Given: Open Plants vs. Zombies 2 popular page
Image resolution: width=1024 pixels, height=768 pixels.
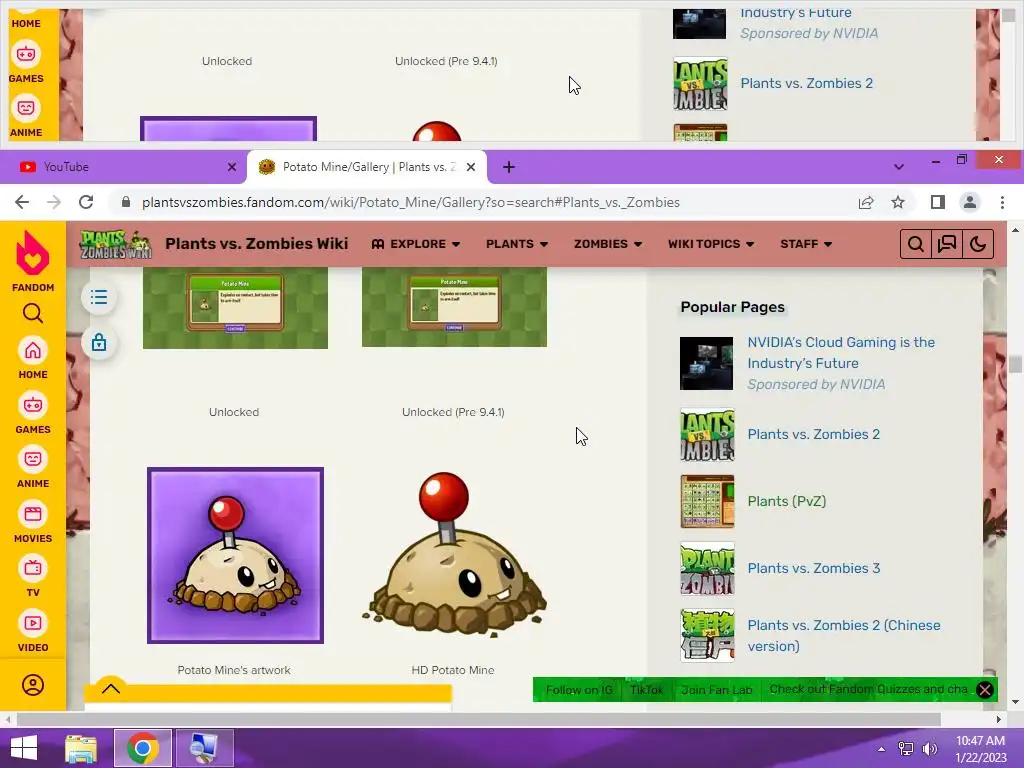Looking at the screenshot, I should click(x=814, y=434).
